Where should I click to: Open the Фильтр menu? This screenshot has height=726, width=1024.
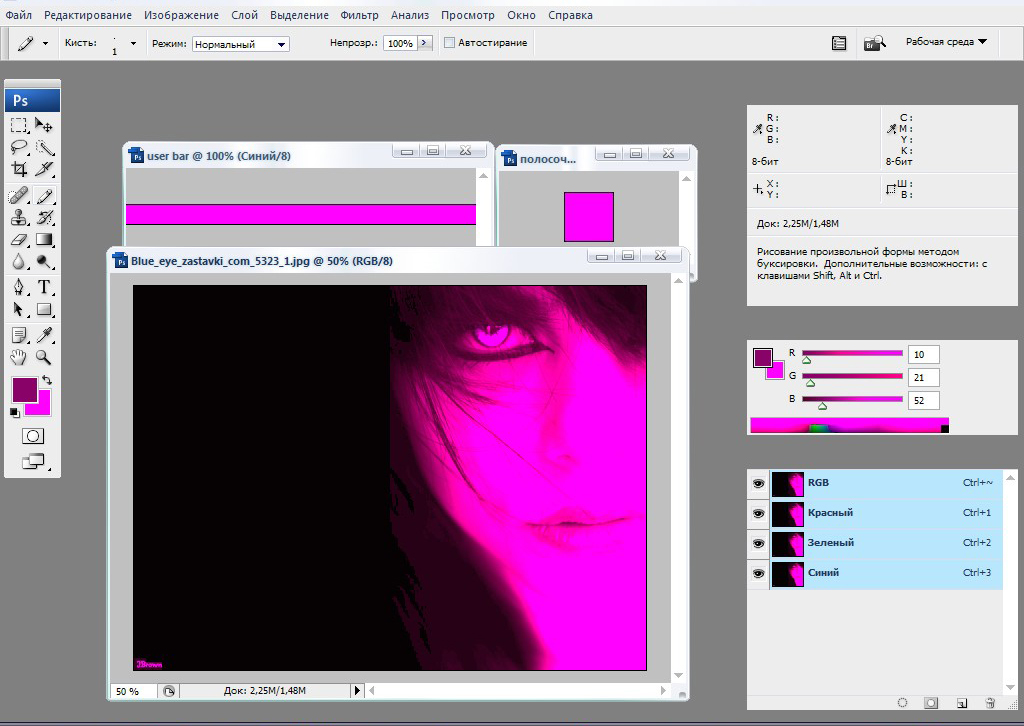pos(359,15)
